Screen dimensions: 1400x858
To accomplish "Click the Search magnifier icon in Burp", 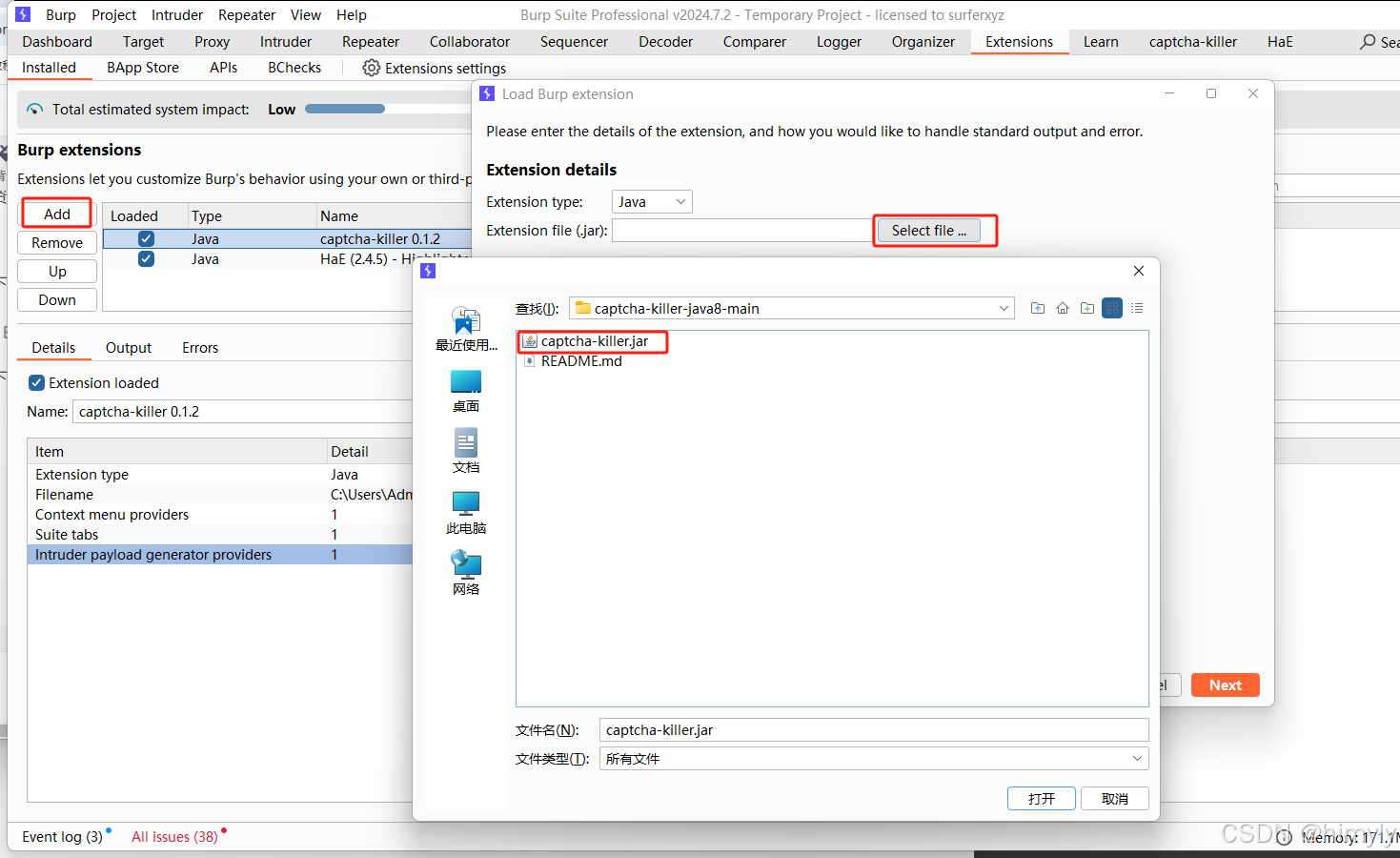I will click(x=1368, y=42).
